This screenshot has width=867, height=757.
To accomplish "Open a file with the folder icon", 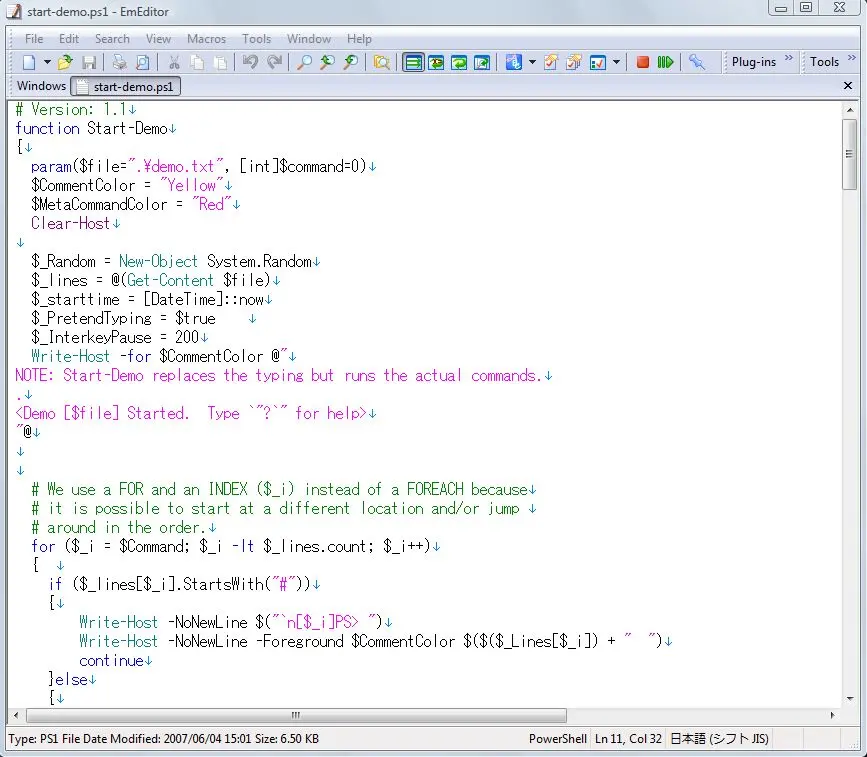I will point(65,62).
